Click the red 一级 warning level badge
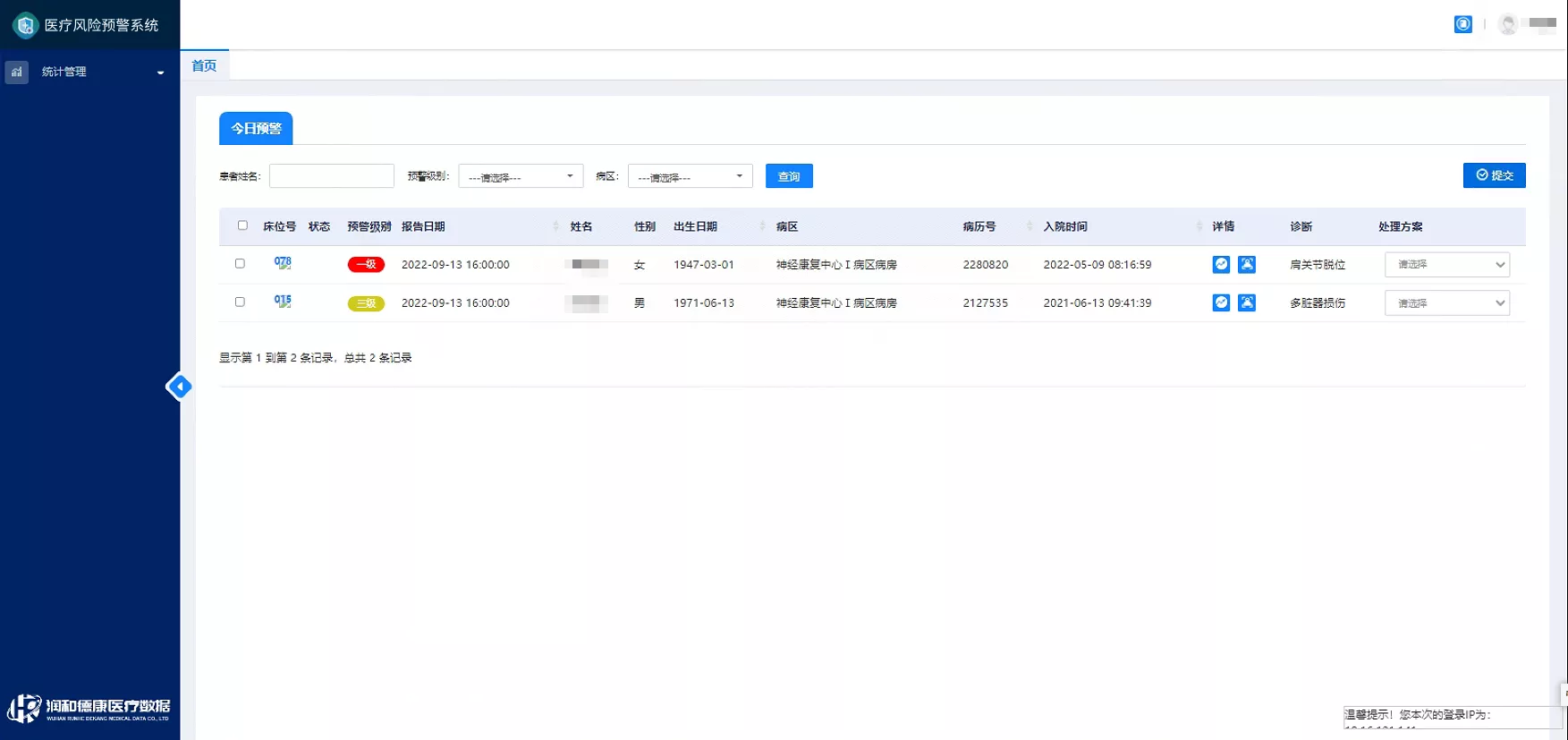 click(x=366, y=265)
